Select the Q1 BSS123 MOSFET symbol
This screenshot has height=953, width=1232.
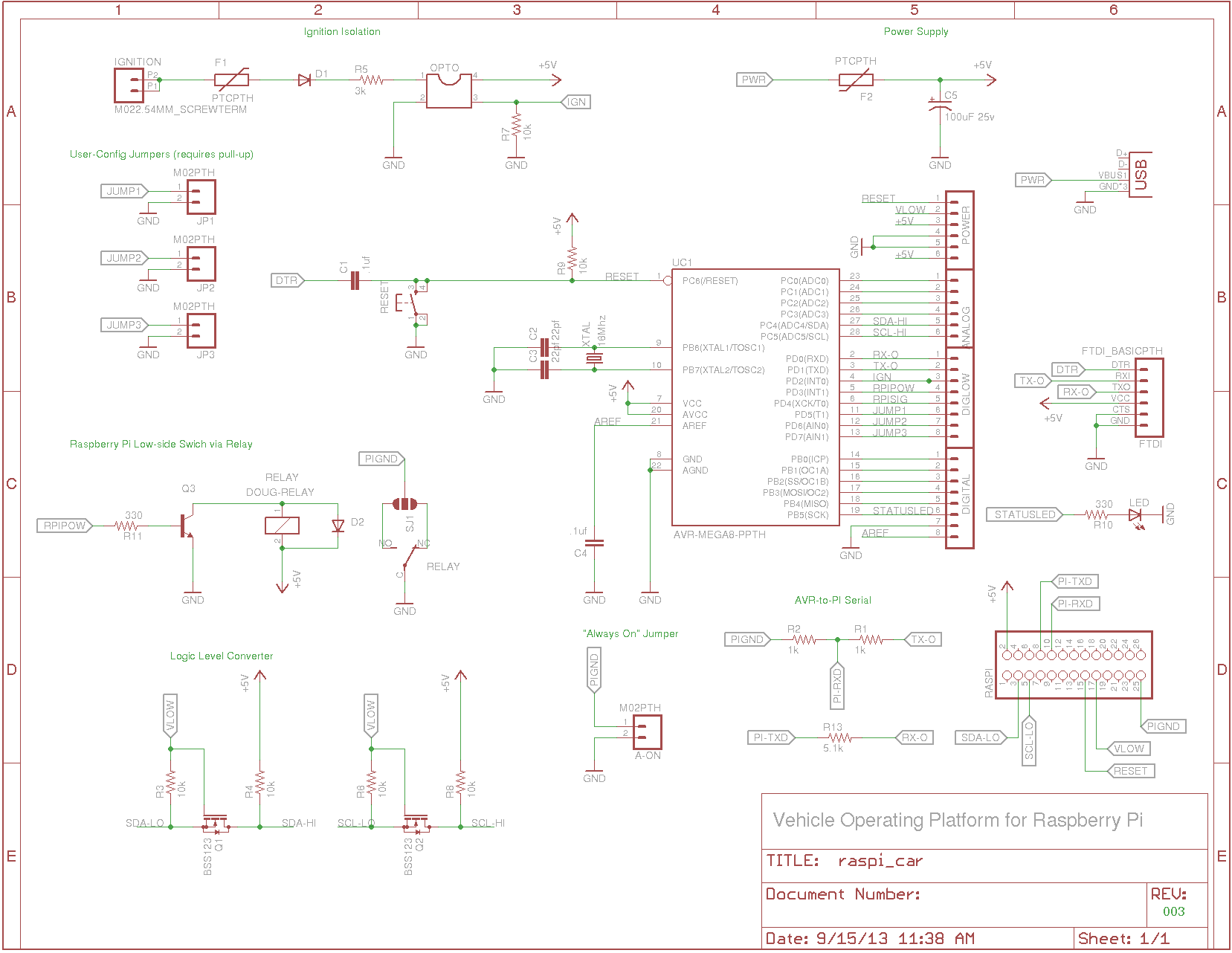pos(215,824)
